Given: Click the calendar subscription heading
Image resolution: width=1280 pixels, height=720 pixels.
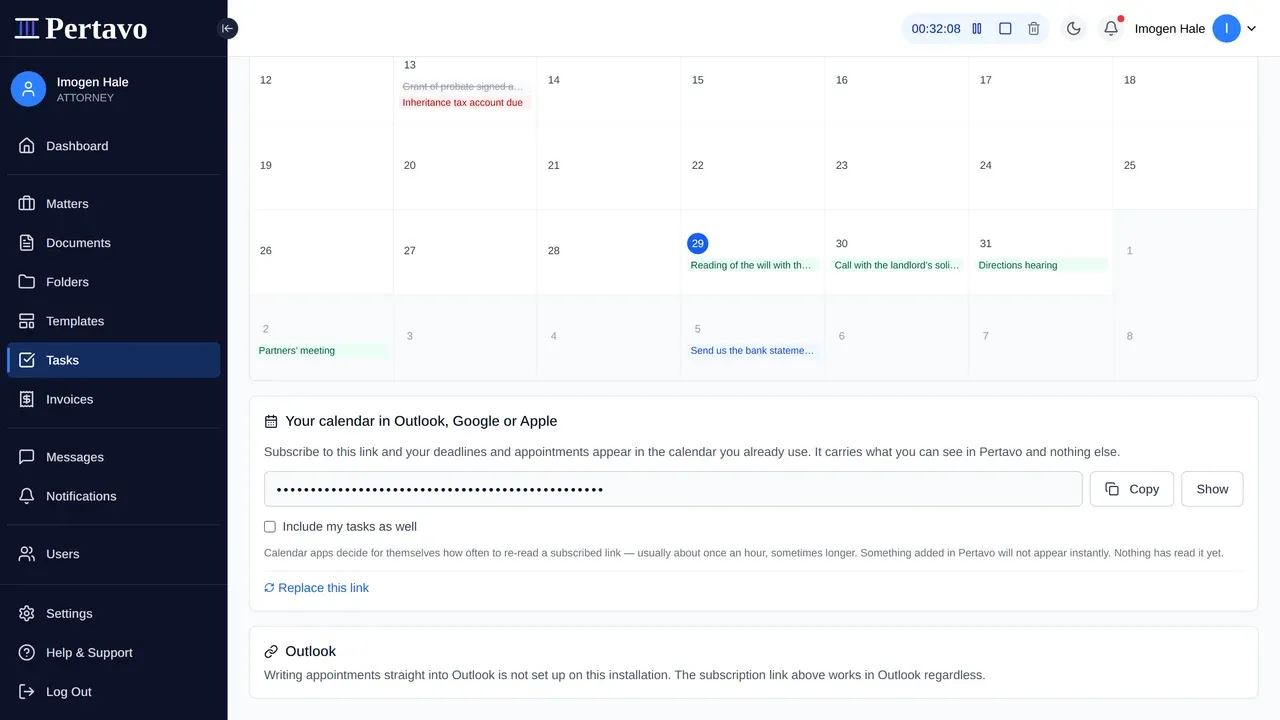Looking at the screenshot, I should [x=421, y=421].
